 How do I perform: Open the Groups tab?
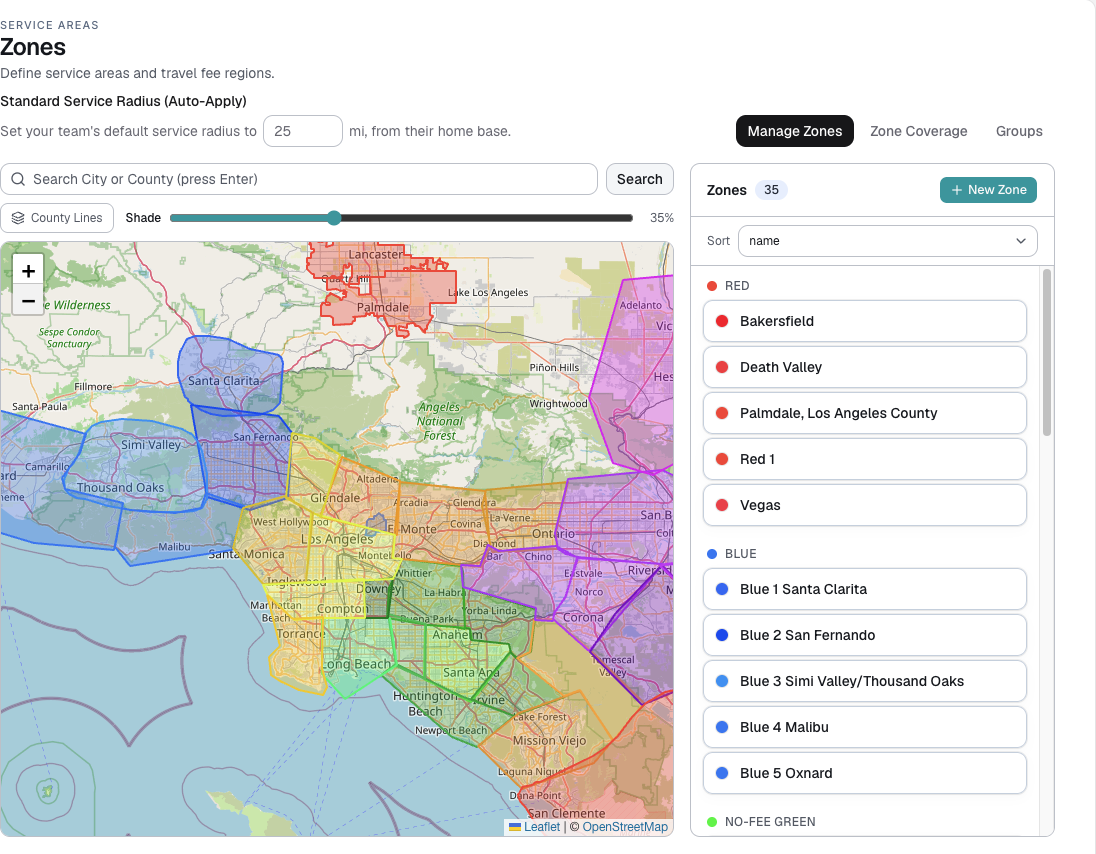(x=1018, y=131)
